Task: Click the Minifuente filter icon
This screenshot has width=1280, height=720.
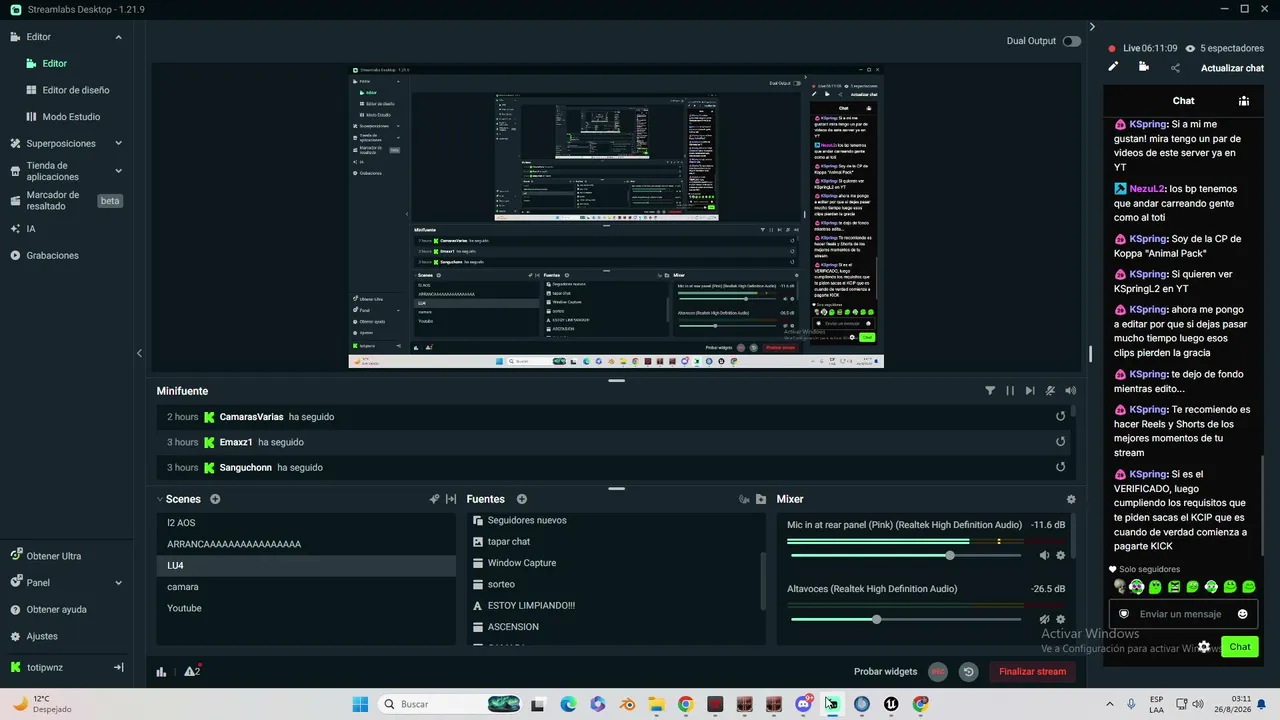Action: coord(990,391)
